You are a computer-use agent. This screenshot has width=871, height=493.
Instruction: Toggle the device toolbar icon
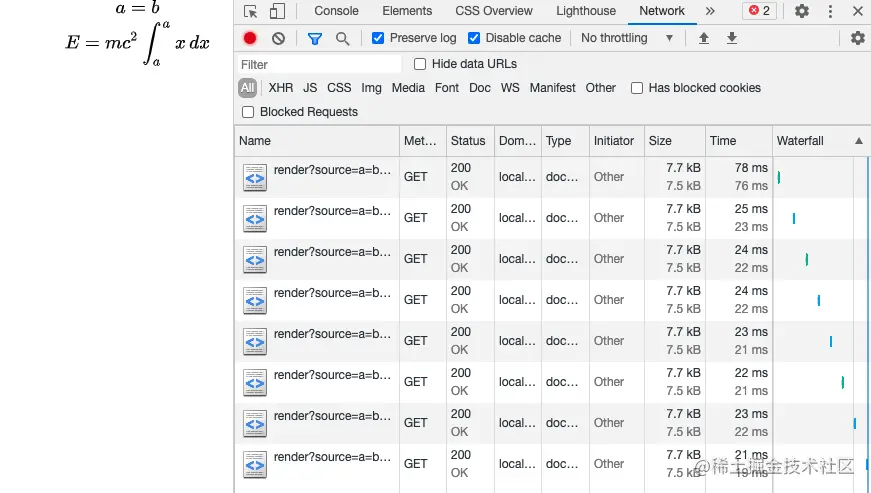pyautogui.click(x=277, y=11)
